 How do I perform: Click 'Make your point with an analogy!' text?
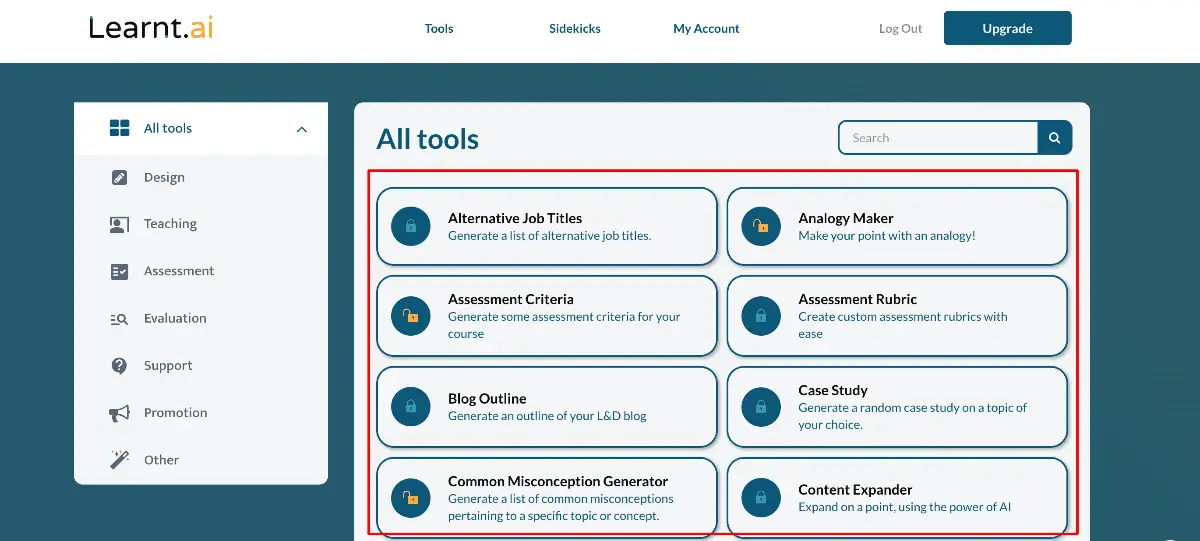pyautogui.click(x=887, y=236)
